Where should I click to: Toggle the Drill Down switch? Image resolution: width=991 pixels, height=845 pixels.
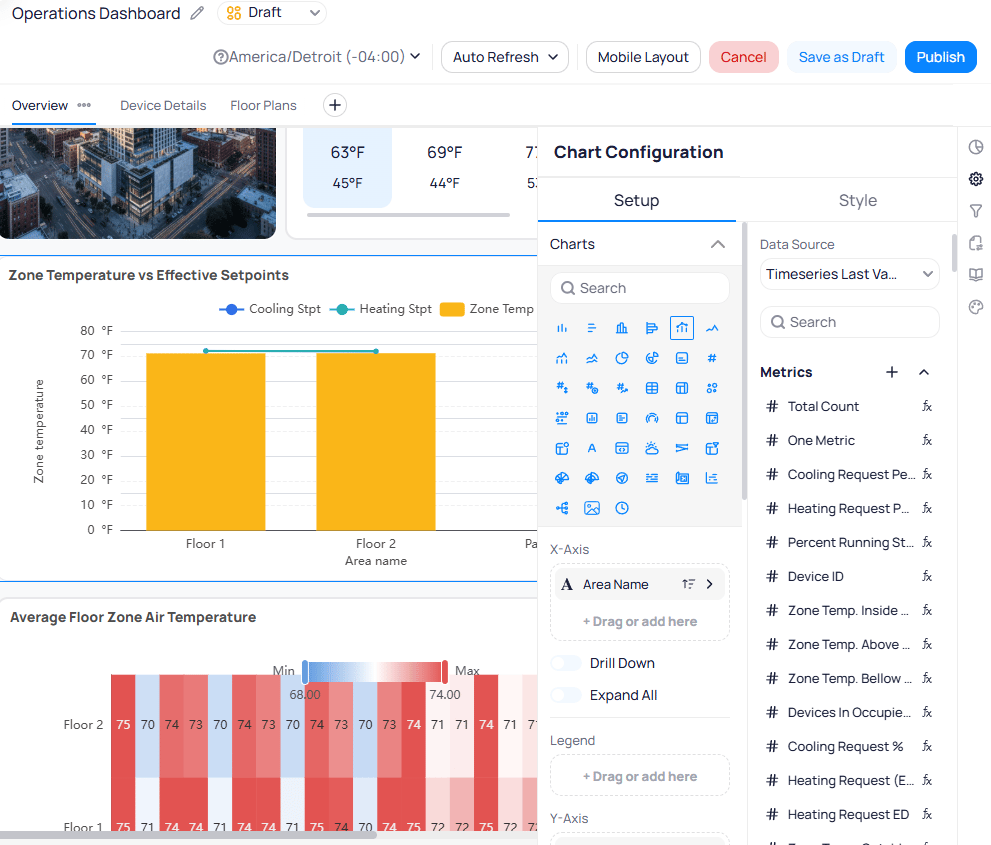[566, 663]
